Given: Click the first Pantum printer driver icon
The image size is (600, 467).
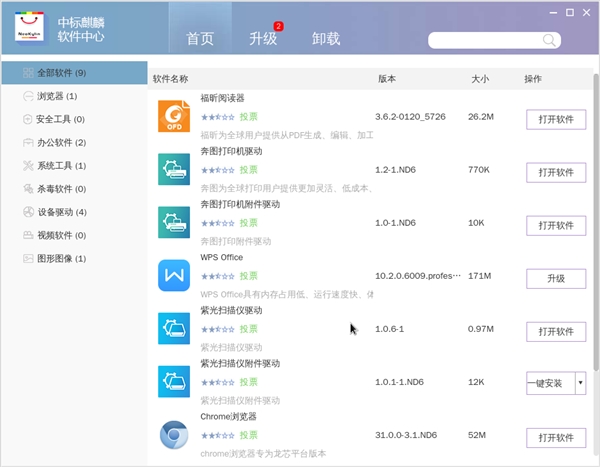Looking at the screenshot, I should pos(174,169).
